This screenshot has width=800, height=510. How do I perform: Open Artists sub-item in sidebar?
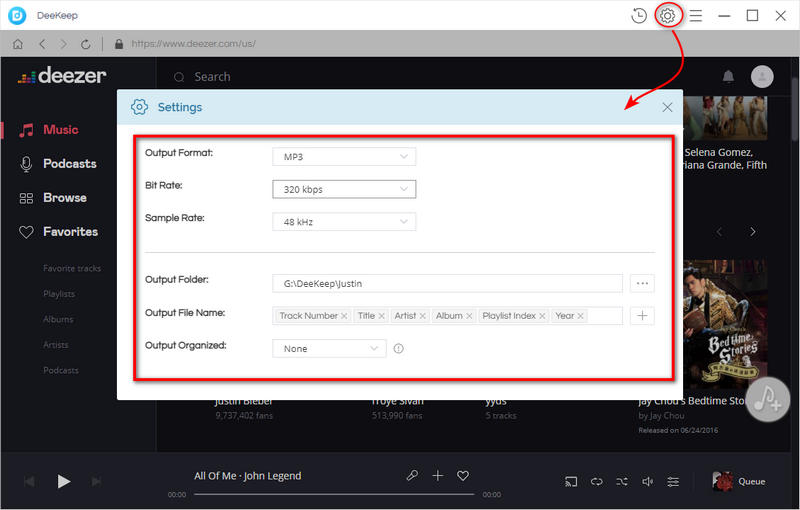(56, 345)
